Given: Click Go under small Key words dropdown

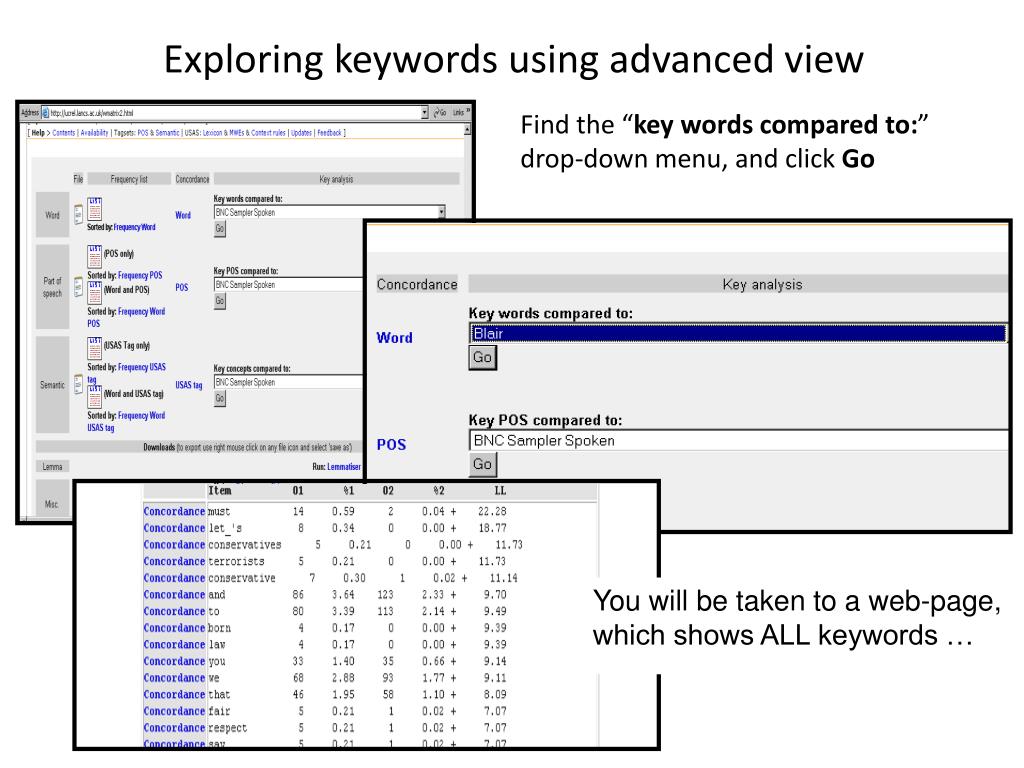Looking at the screenshot, I should [x=220, y=229].
